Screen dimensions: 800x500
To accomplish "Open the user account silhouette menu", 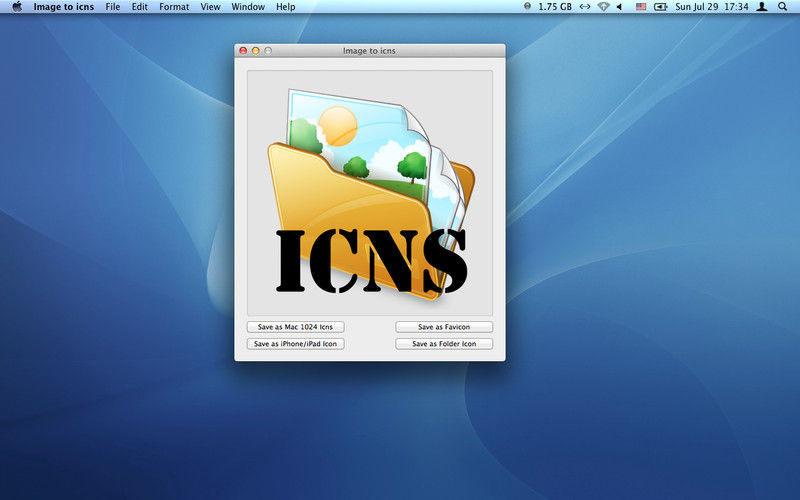I will click(762, 7).
